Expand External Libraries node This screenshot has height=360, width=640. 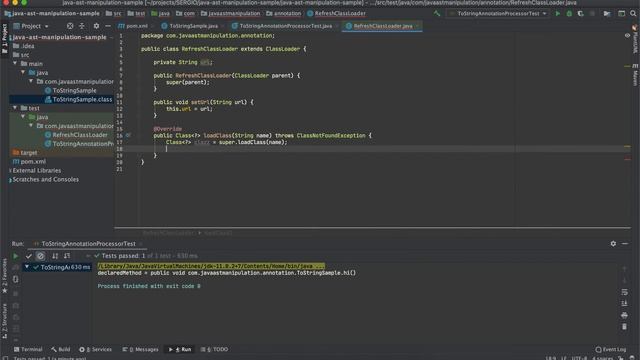(x=10, y=171)
